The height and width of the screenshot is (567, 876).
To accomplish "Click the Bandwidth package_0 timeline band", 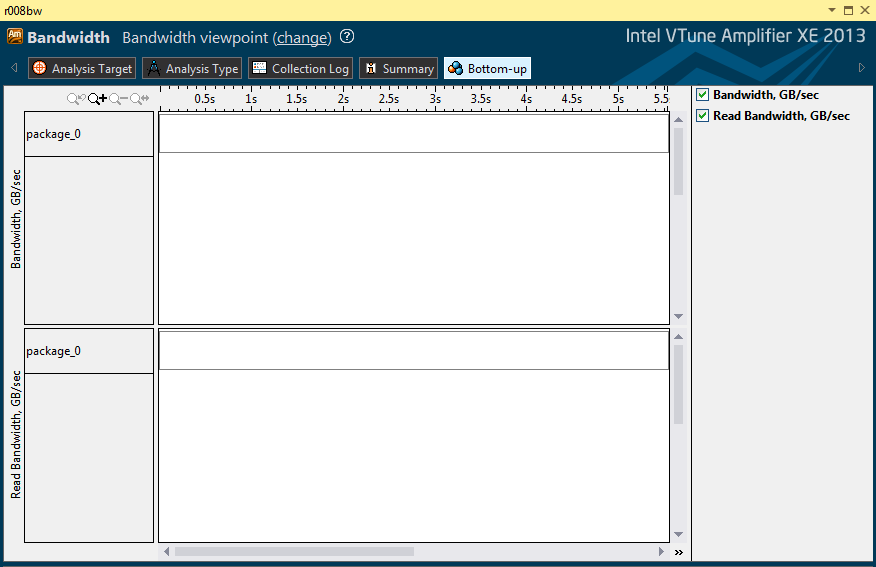I will [x=414, y=133].
